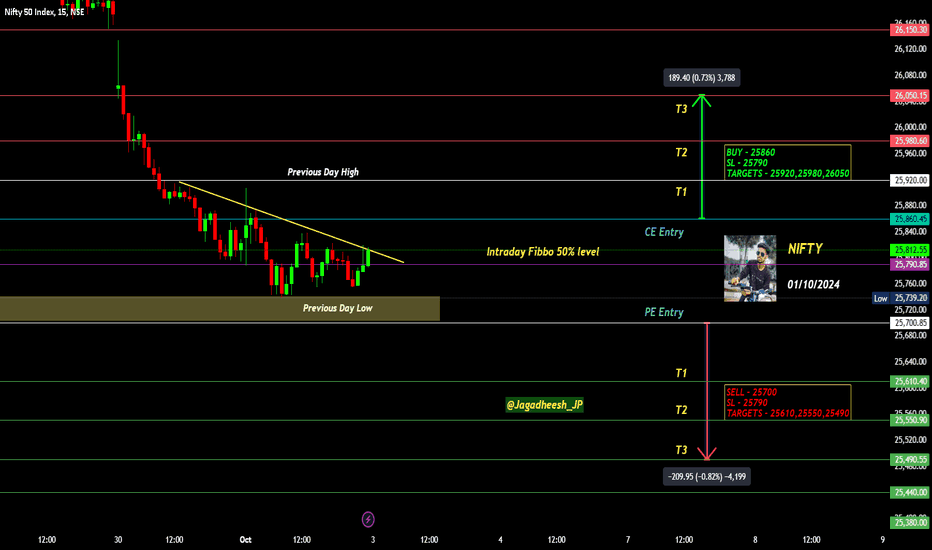Click the 25,790.85 purple price label
932x550 pixels.
[909, 264]
